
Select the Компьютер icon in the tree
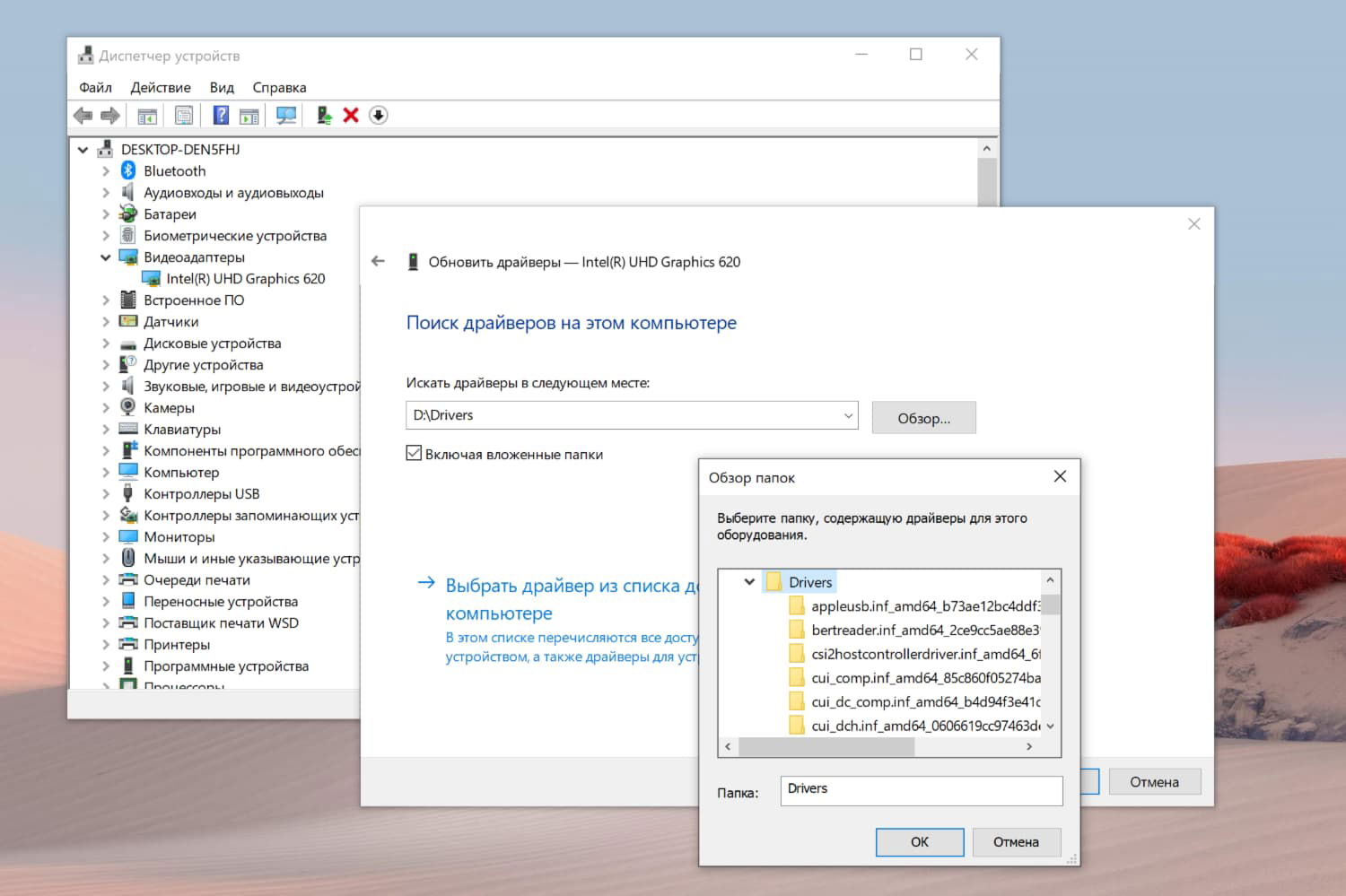[x=128, y=472]
